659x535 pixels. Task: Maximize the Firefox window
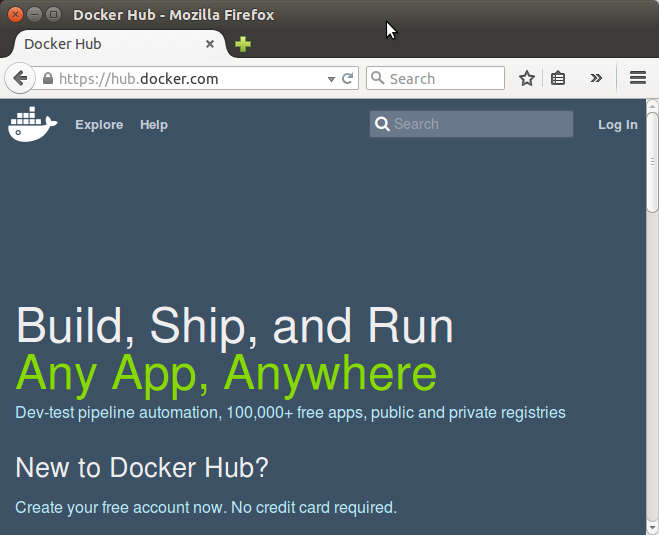click(x=53, y=15)
